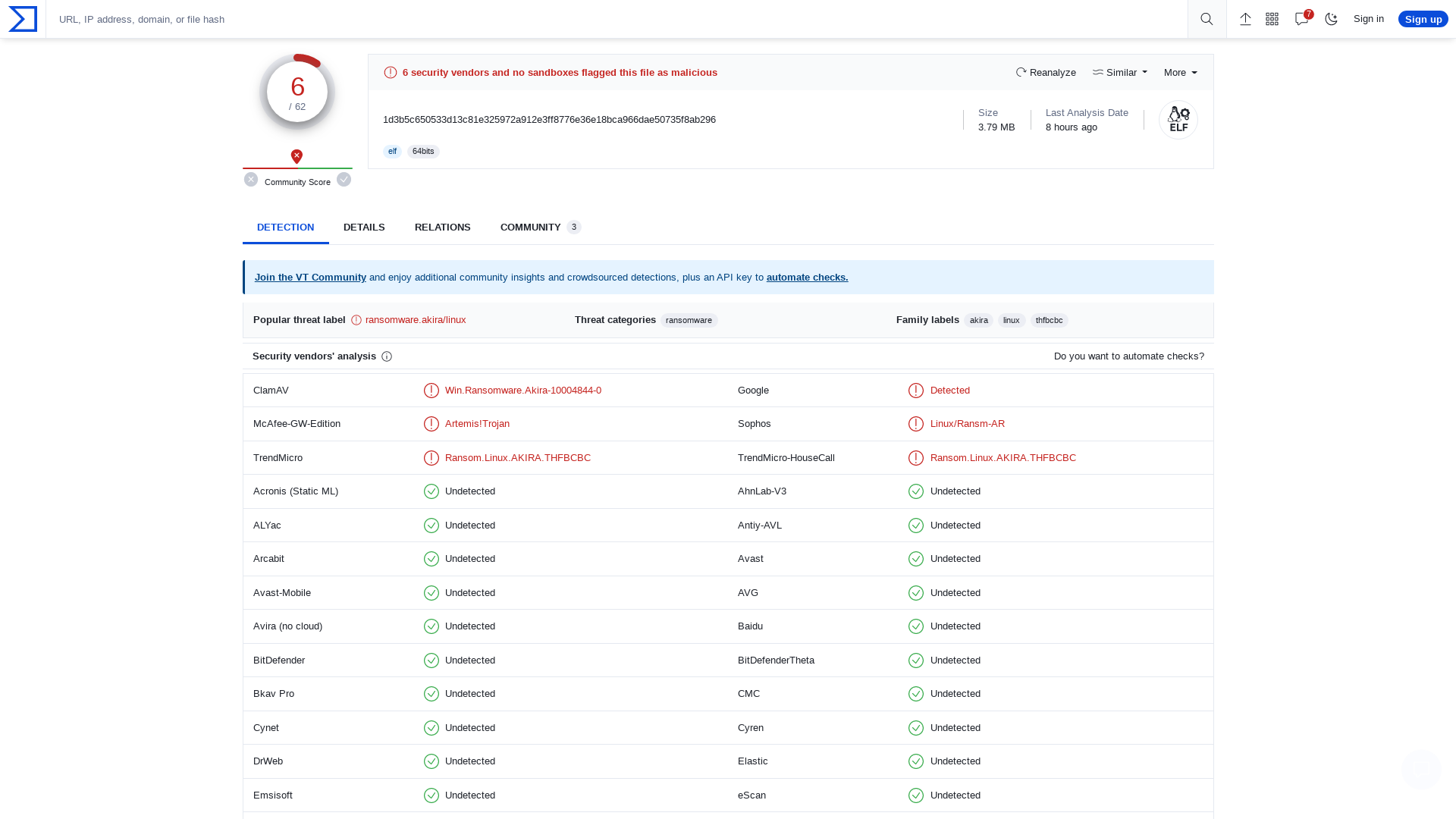Click the Emsisoft undetected check icon

coord(431,795)
